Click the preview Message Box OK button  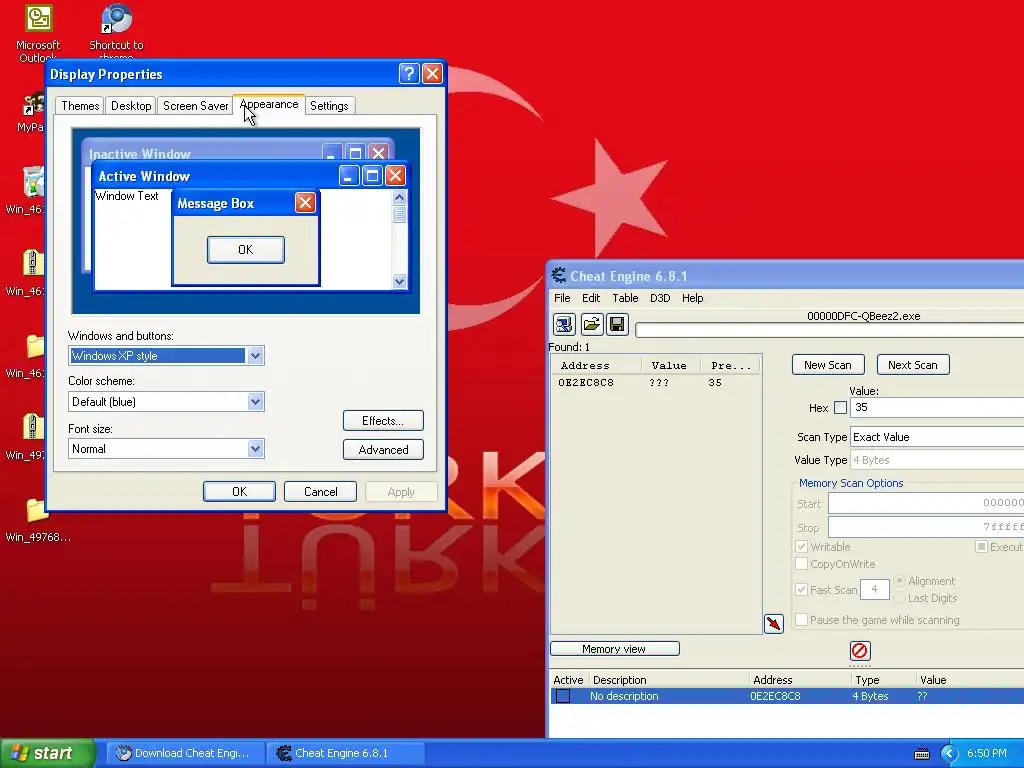click(246, 249)
